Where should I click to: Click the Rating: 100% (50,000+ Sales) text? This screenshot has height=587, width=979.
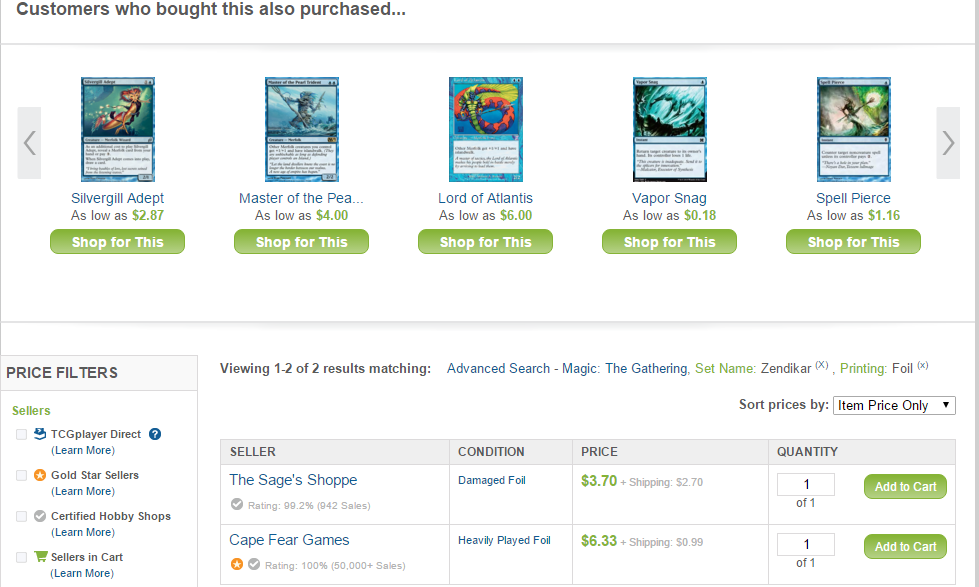[335, 565]
